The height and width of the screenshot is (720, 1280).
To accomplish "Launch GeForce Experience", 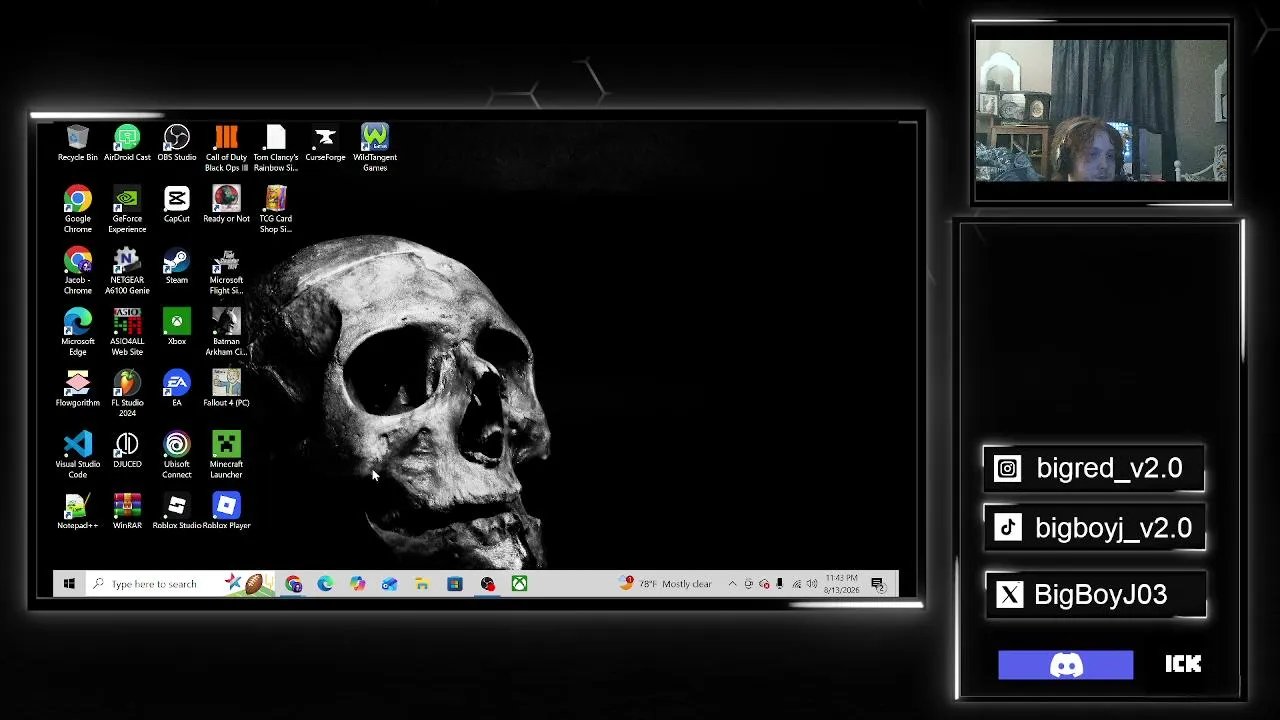I will point(127,209).
